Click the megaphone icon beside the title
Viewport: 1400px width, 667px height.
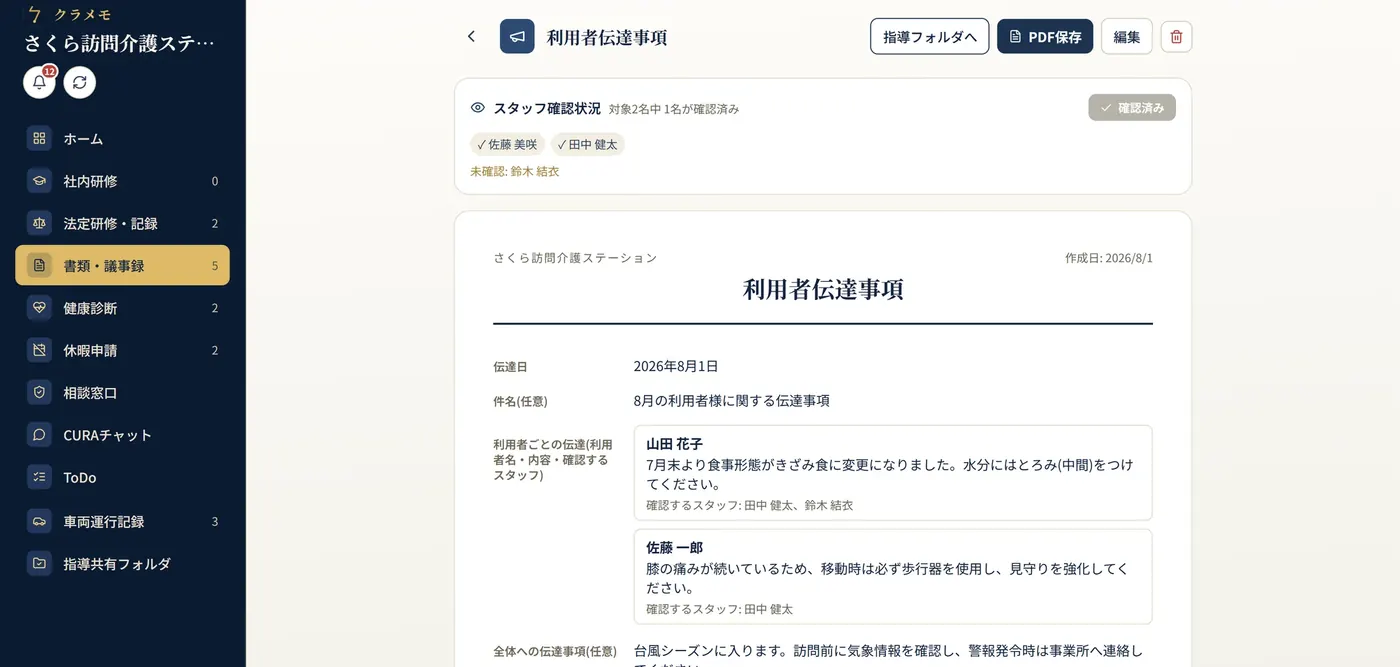click(x=517, y=37)
